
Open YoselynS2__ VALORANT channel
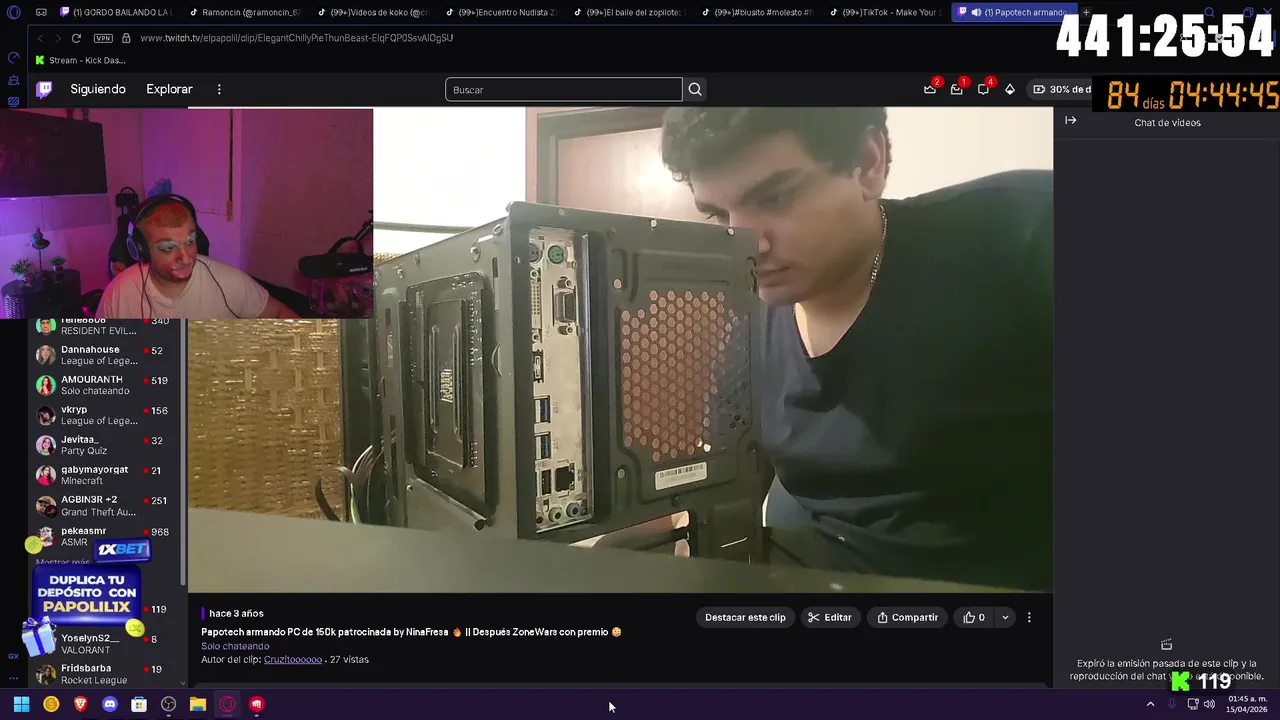click(x=106, y=644)
